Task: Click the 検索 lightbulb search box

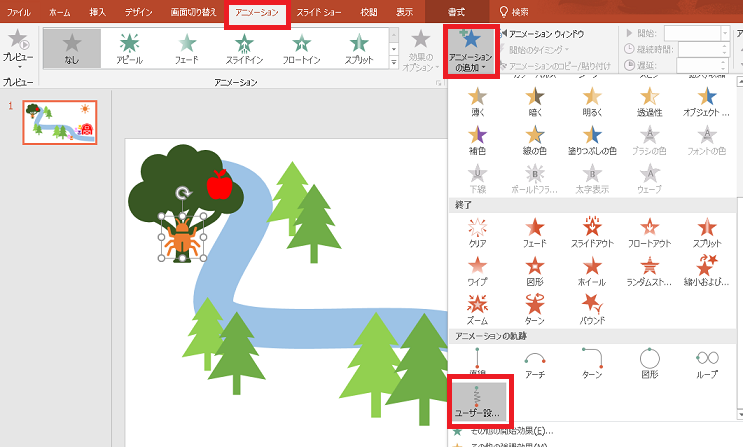Action: coord(514,12)
